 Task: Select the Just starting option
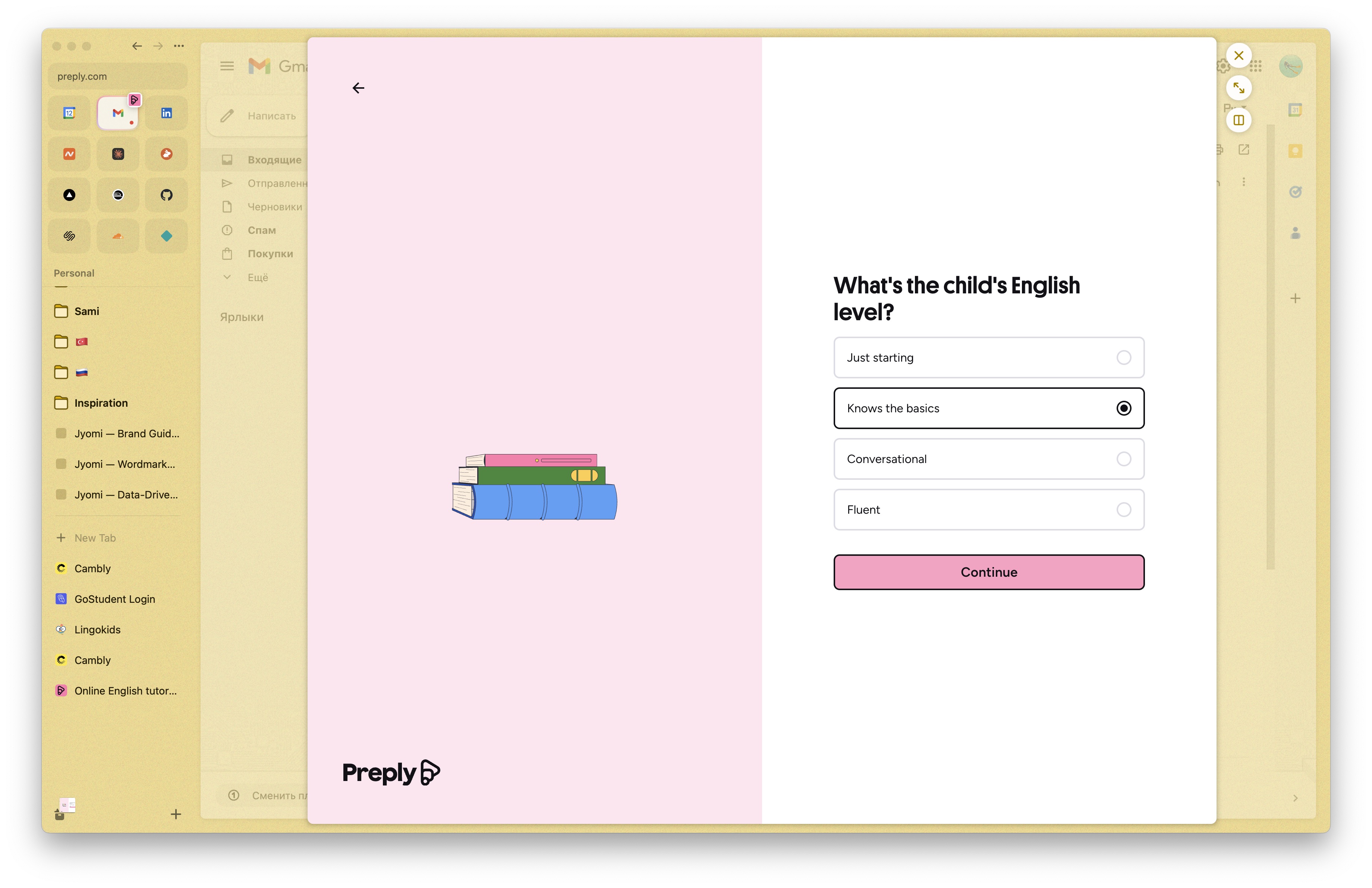pyautogui.click(x=988, y=357)
